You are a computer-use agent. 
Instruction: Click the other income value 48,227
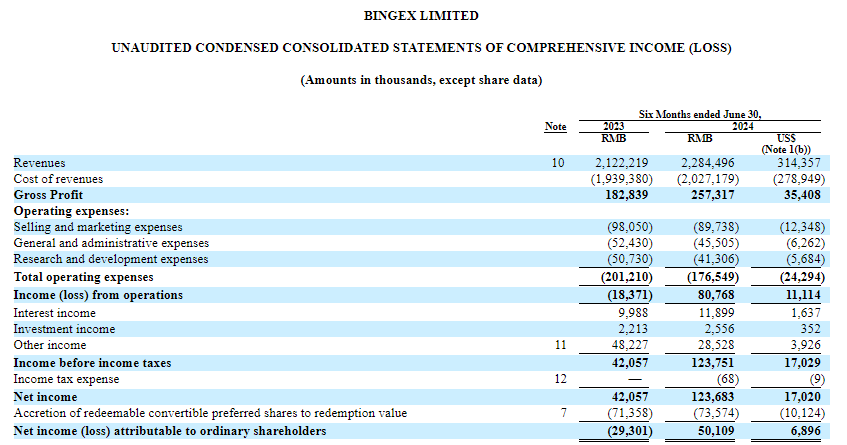pyautogui.click(x=630, y=345)
